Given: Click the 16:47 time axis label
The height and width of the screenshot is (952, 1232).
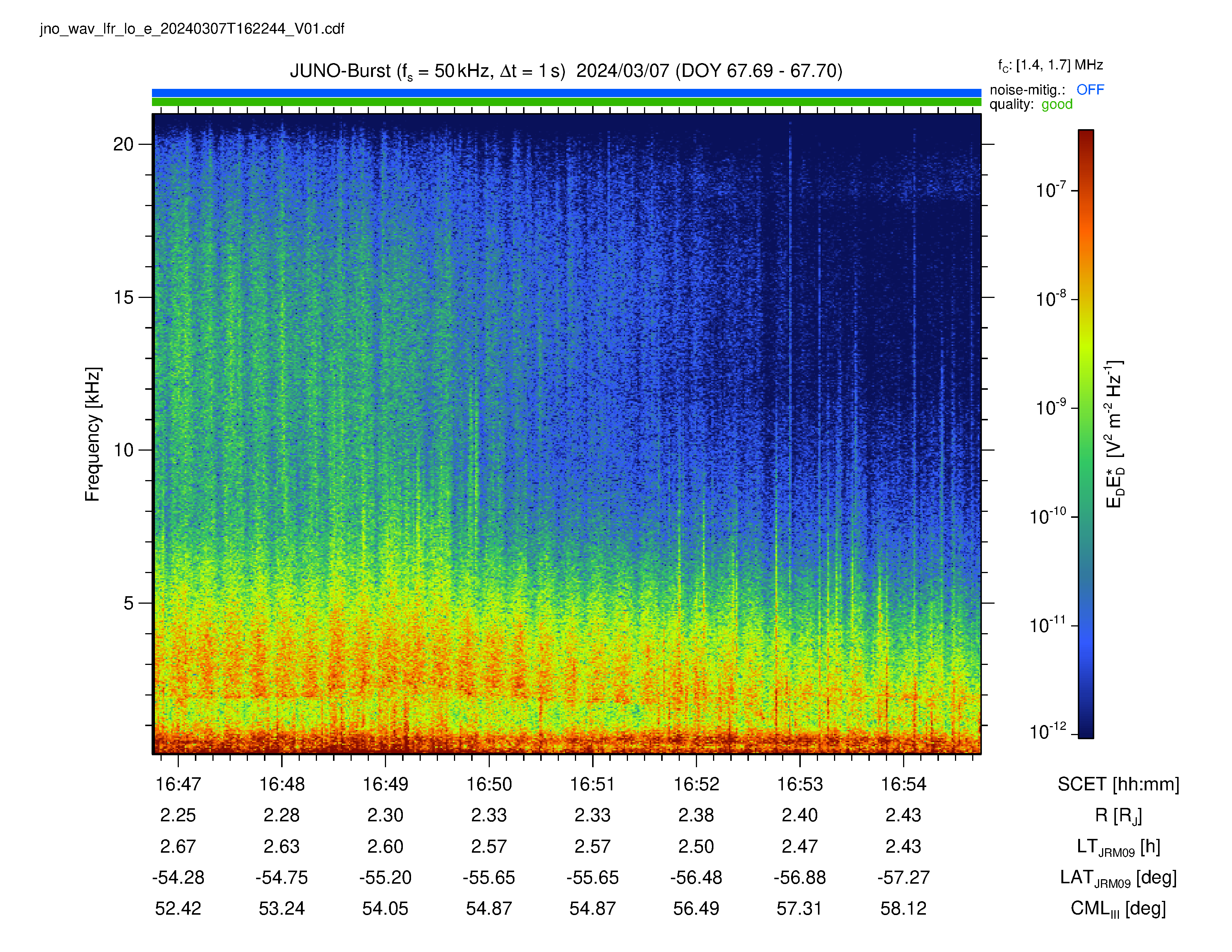Looking at the screenshot, I should [x=178, y=784].
